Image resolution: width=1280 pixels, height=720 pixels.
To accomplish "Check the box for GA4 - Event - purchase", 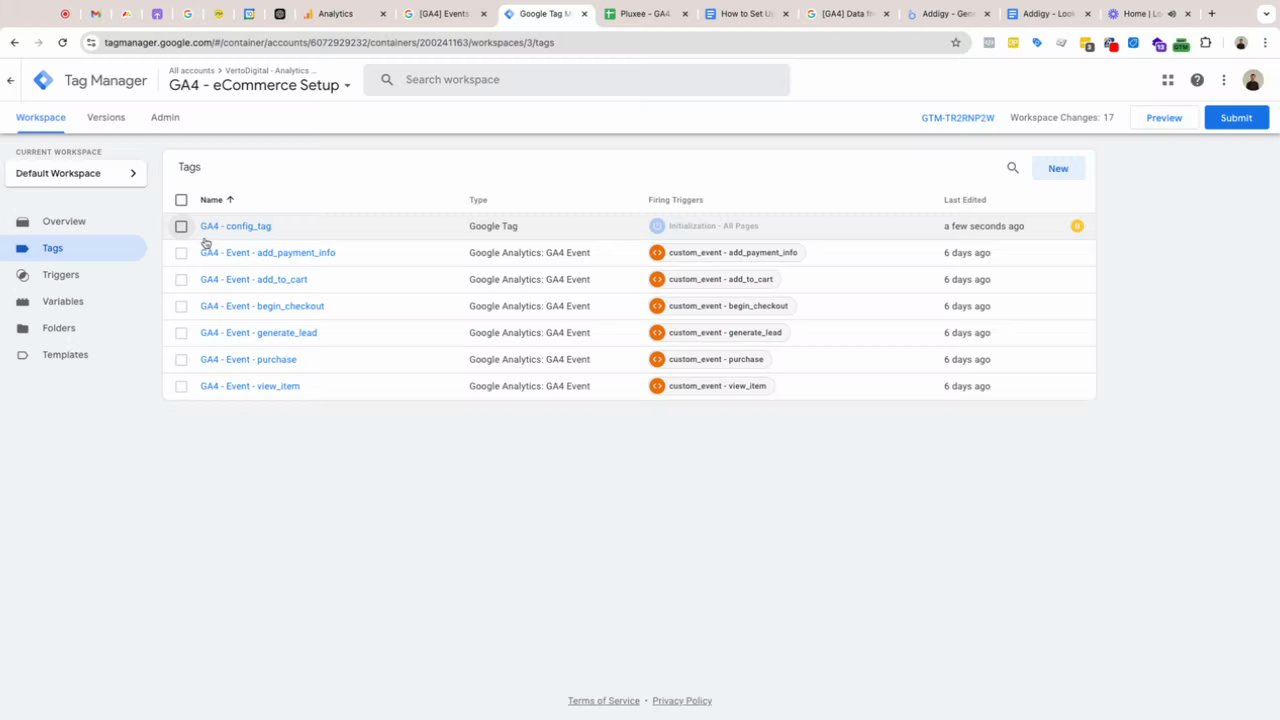I will click(181, 360).
